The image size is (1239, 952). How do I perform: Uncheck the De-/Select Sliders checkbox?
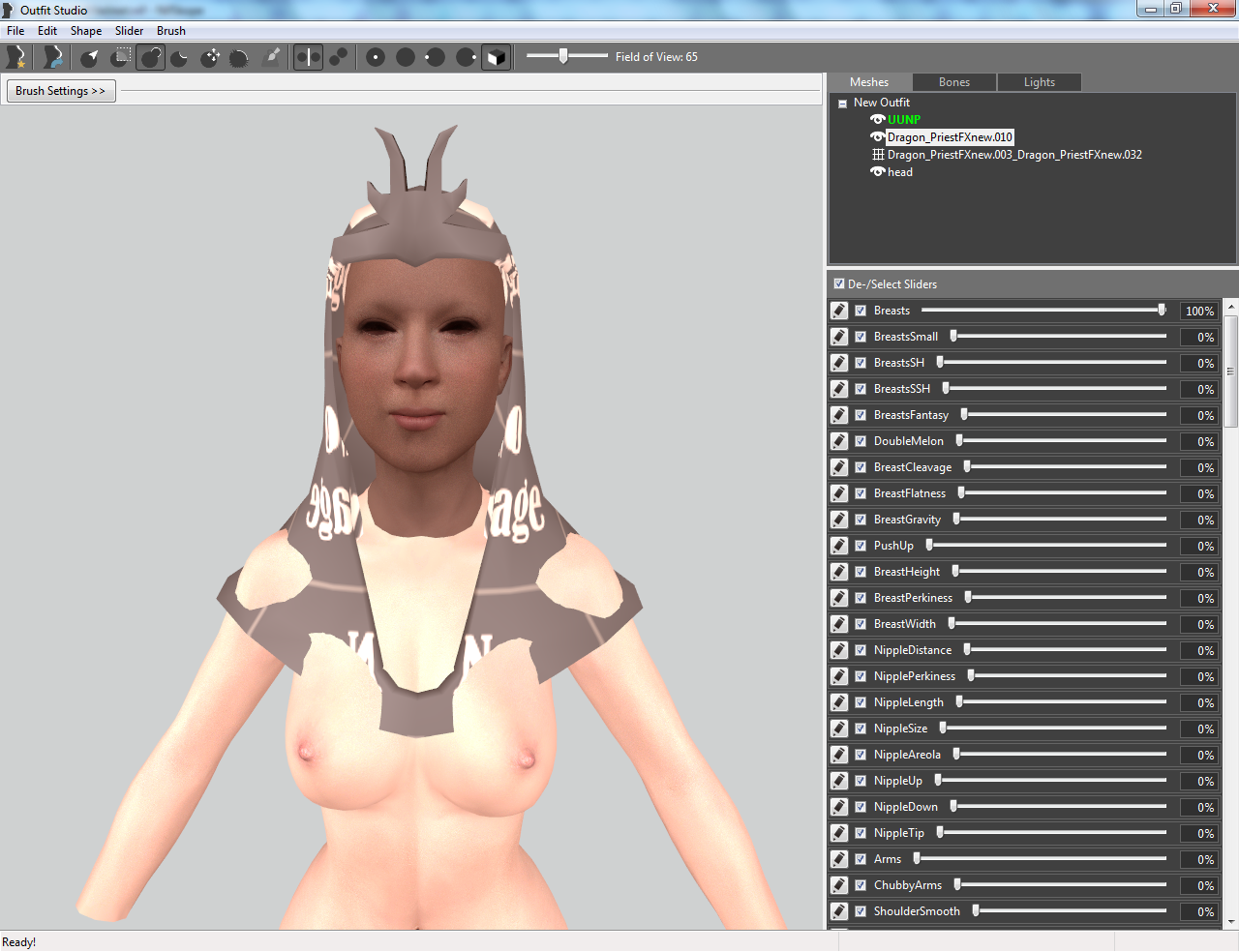pyautogui.click(x=839, y=284)
